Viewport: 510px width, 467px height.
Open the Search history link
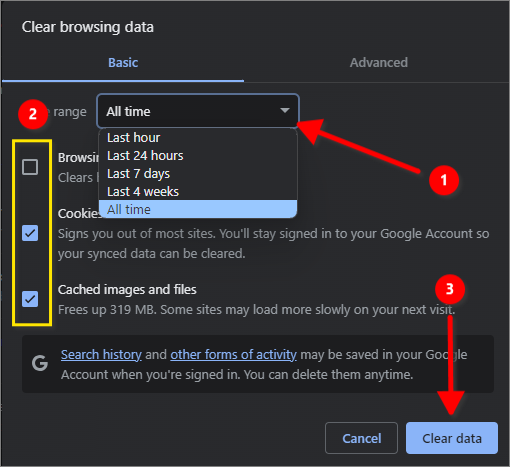click(x=101, y=355)
